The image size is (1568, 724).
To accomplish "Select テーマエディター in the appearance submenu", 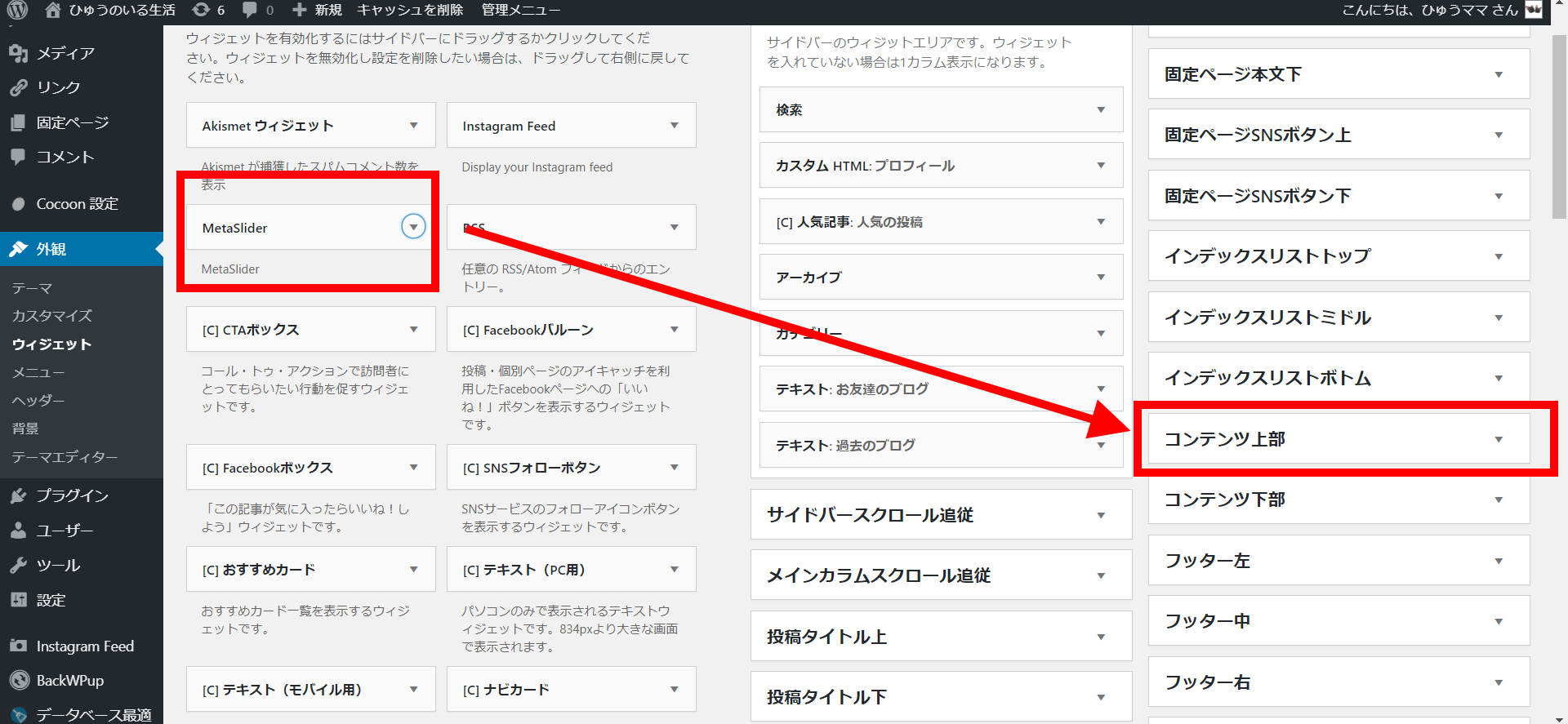I will click(65, 457).
